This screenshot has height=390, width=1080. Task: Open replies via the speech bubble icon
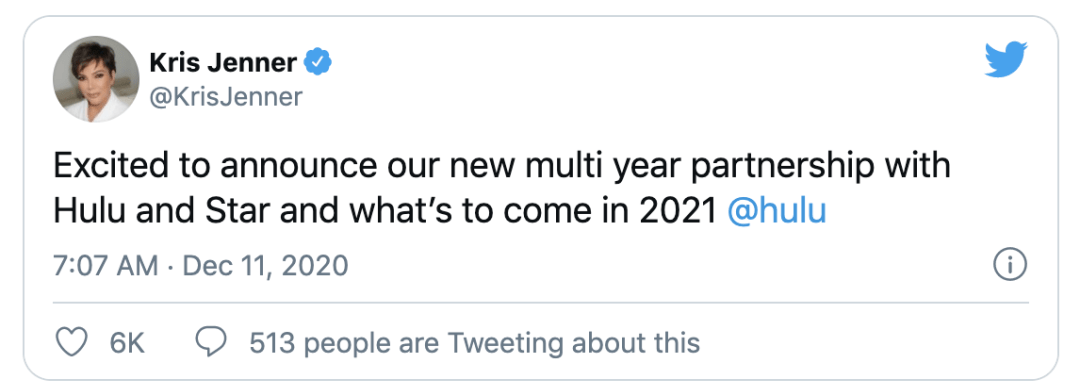tap(211, 342)
